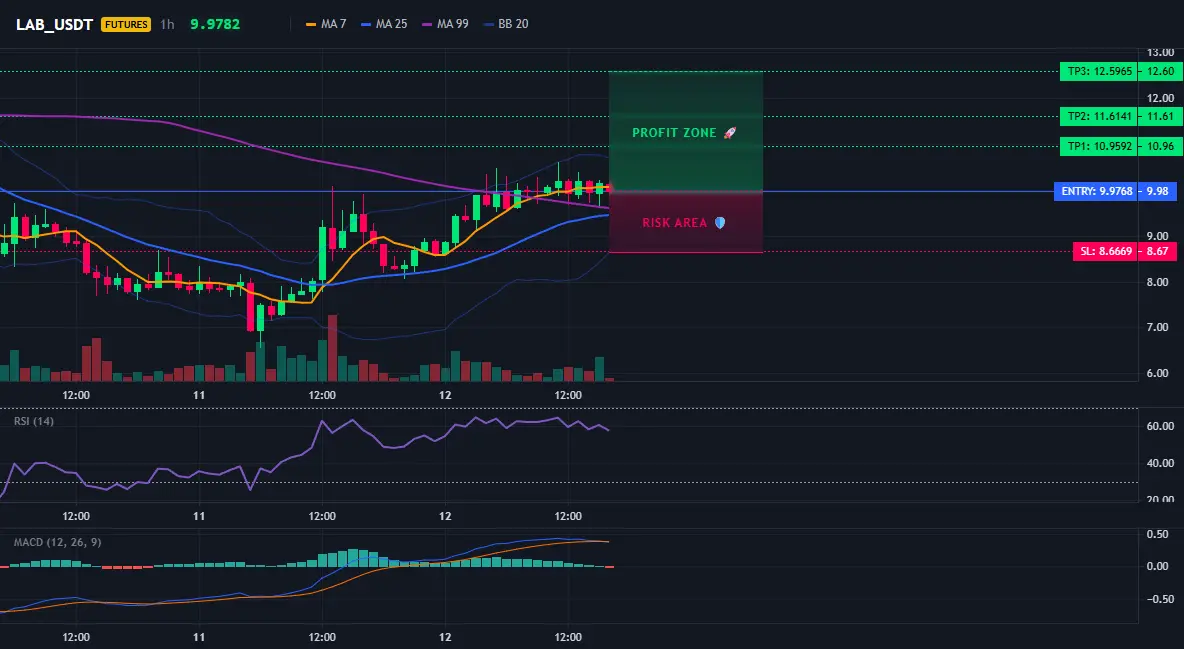Select the FUTURES badge
1184x649 pixels.
126,24
